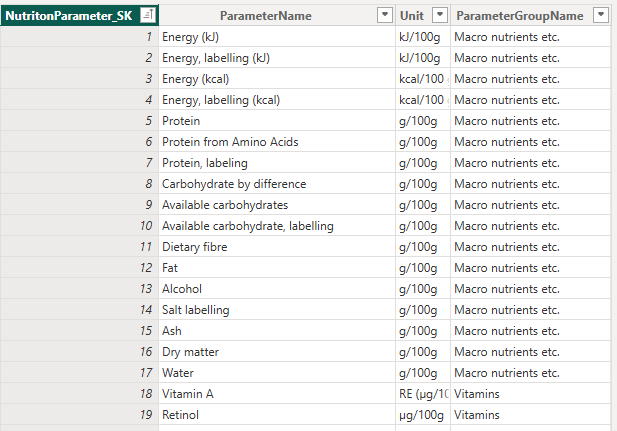Click the 'Alcohol' cell

[x=277, y=289]
